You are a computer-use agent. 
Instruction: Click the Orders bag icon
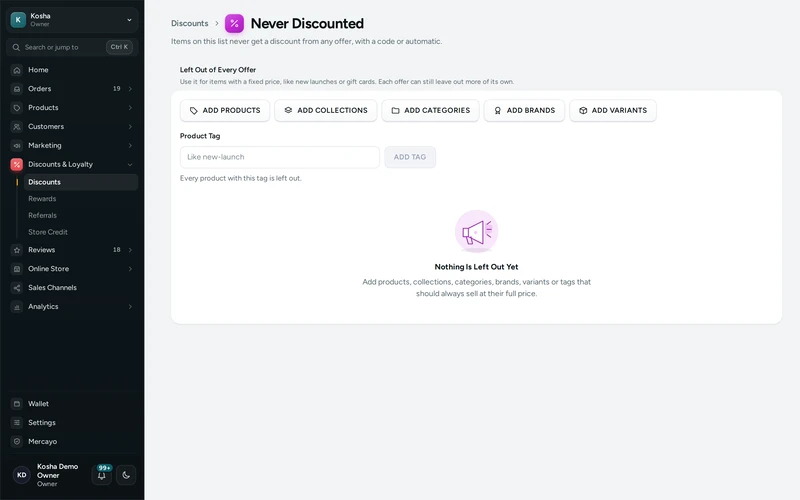point(17,89)
